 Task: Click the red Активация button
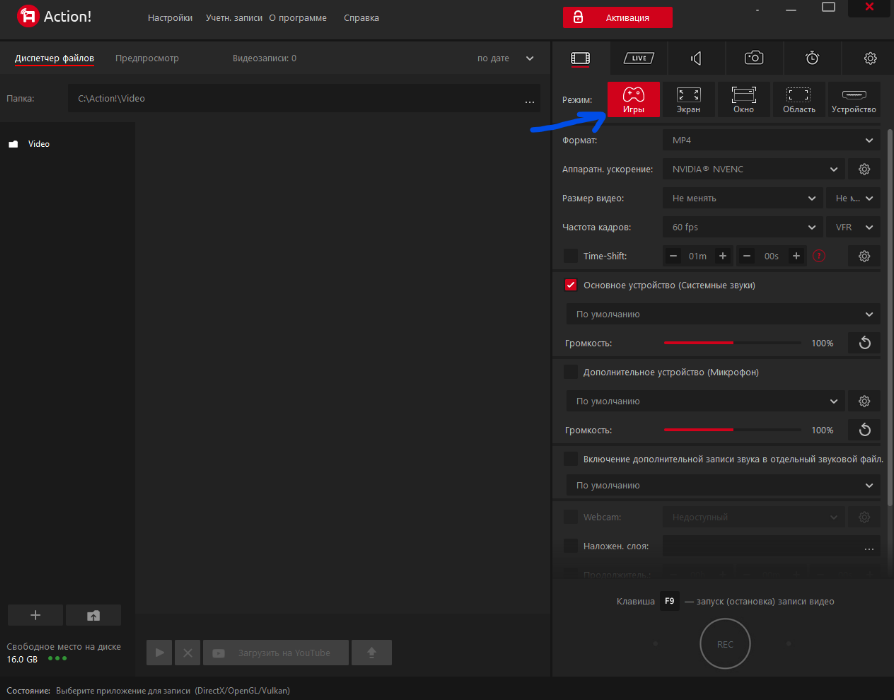617,18
